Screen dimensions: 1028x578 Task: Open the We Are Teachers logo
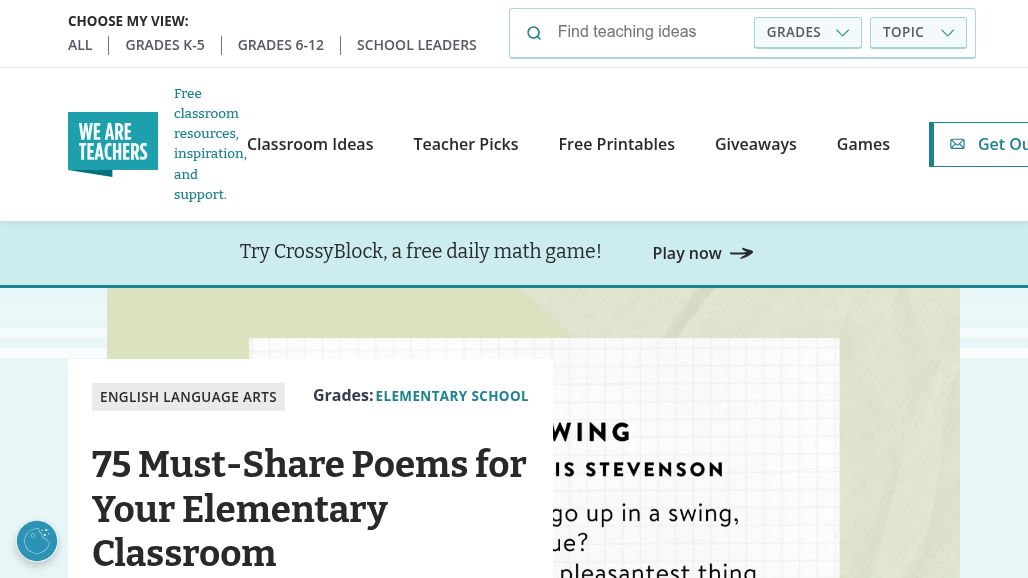pos(113,144)
